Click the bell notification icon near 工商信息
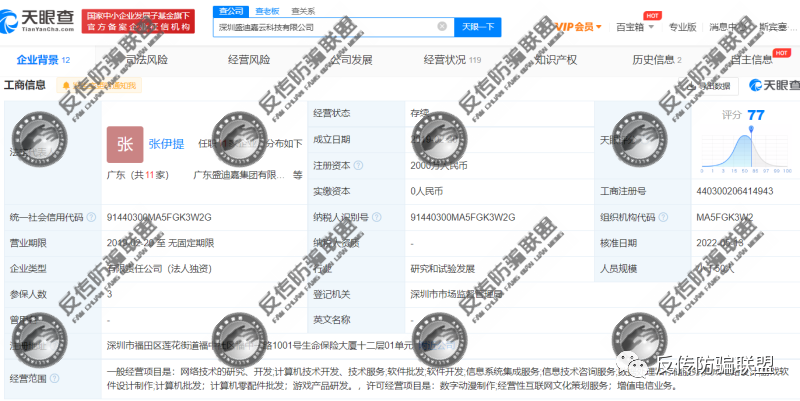The width and height of the screenshot is (800, 401). [66, 86]
